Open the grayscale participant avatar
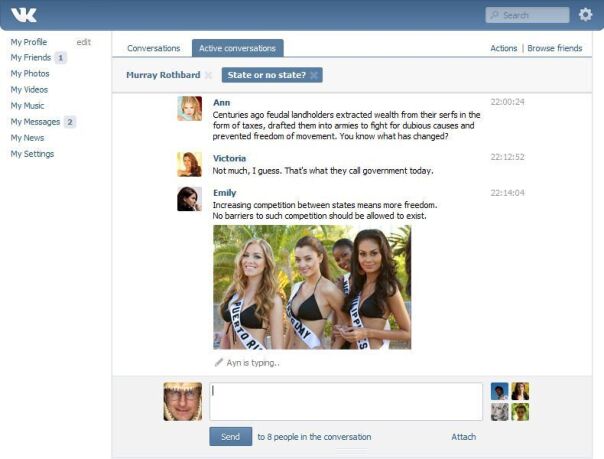 pos(500,412)
